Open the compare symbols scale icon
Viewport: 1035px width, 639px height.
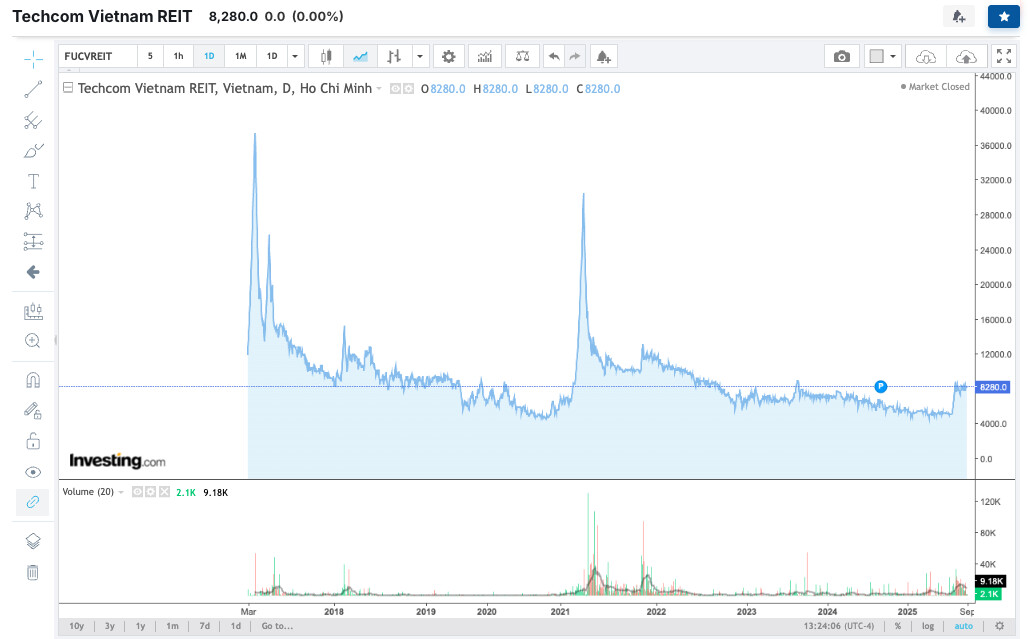[x=522, y=56]
